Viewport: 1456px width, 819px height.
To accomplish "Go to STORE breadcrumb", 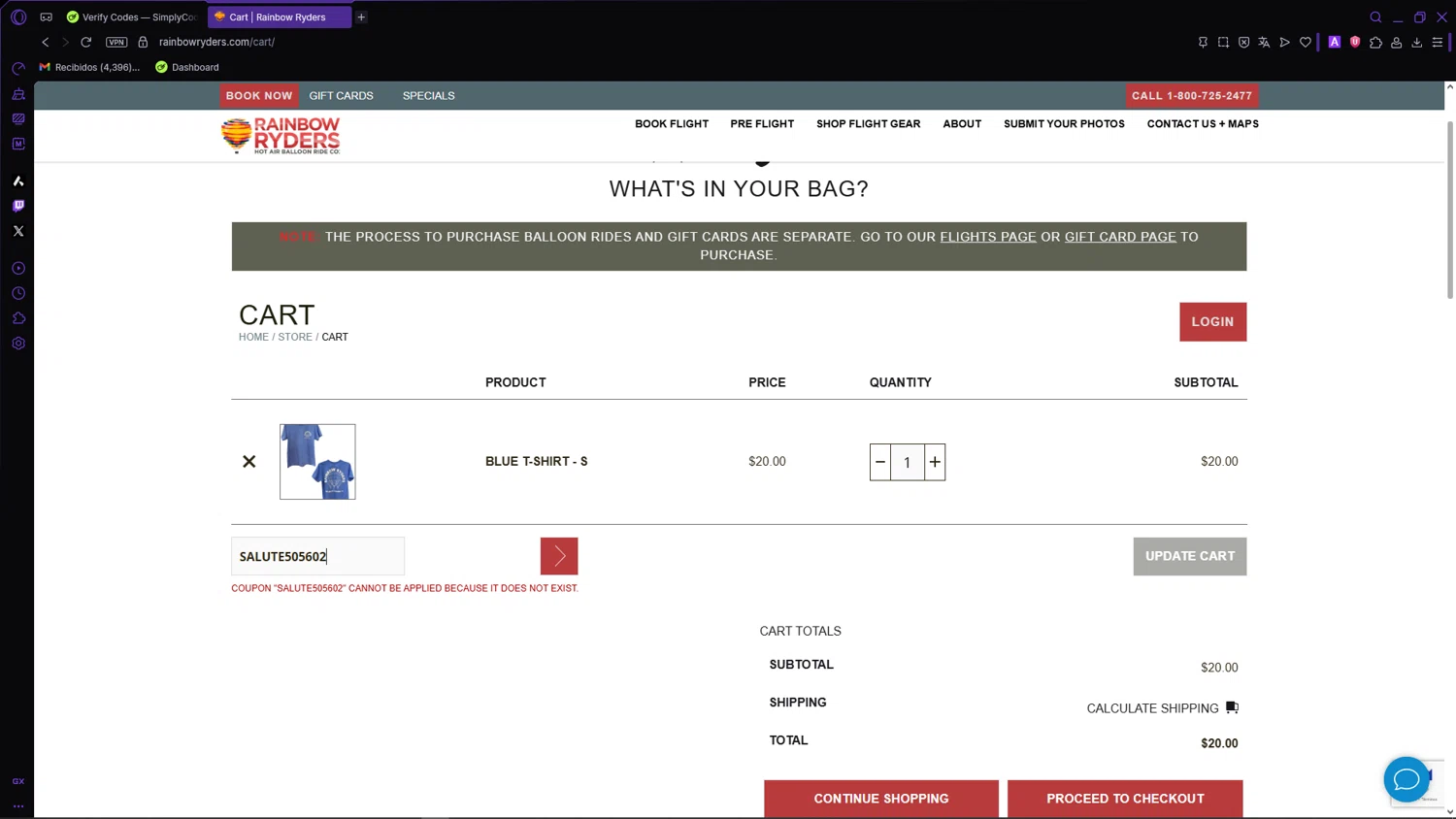I will coord(295,338).
